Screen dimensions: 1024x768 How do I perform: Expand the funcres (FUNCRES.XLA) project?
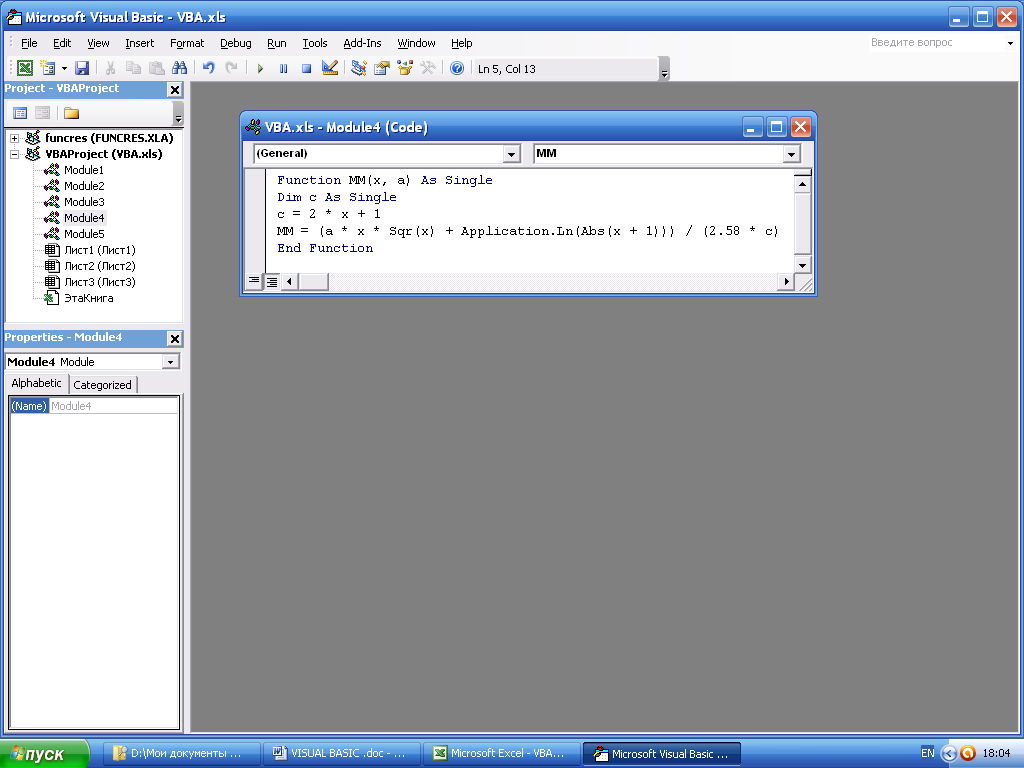pos(14,138)
